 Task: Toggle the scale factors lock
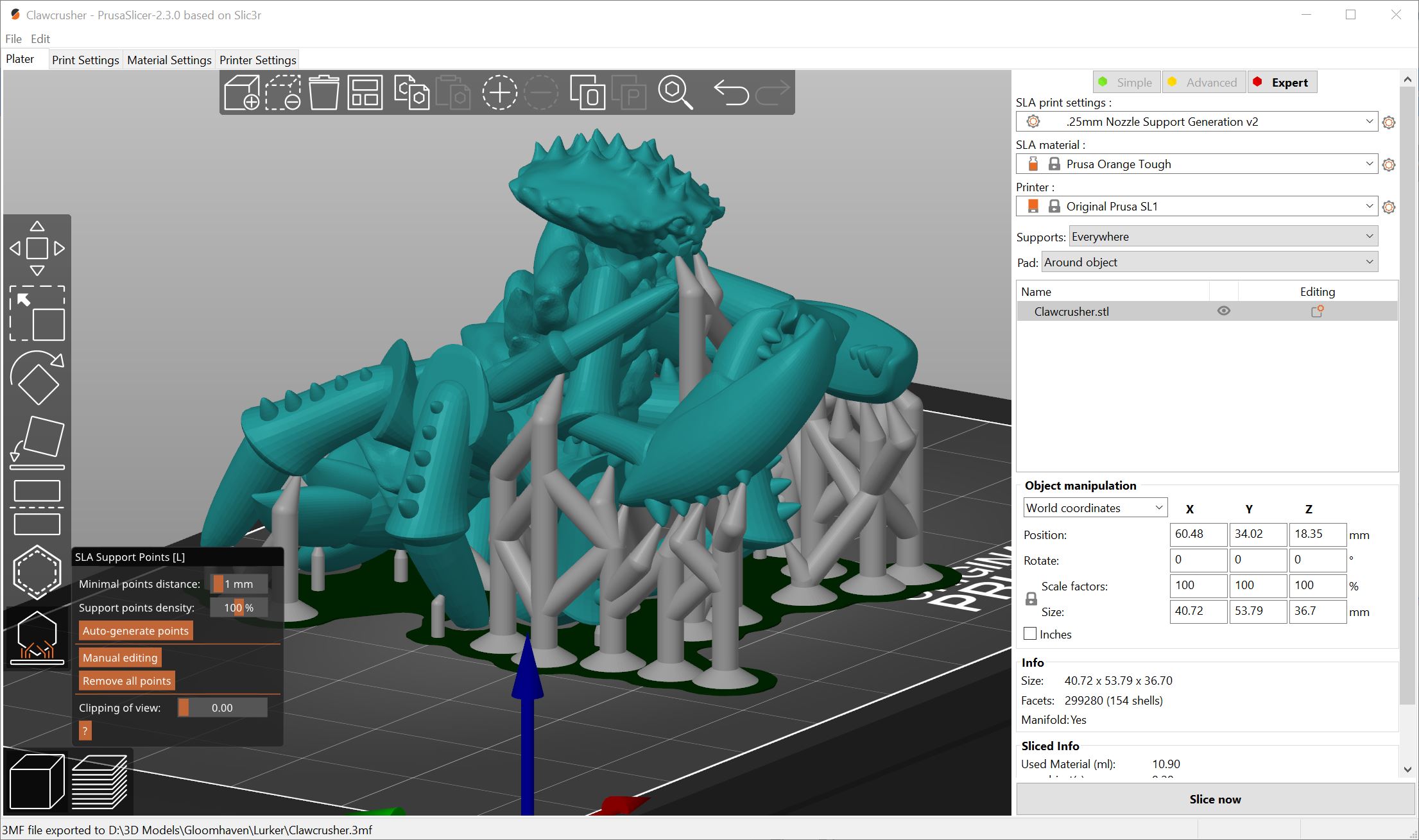[1031, 599]
